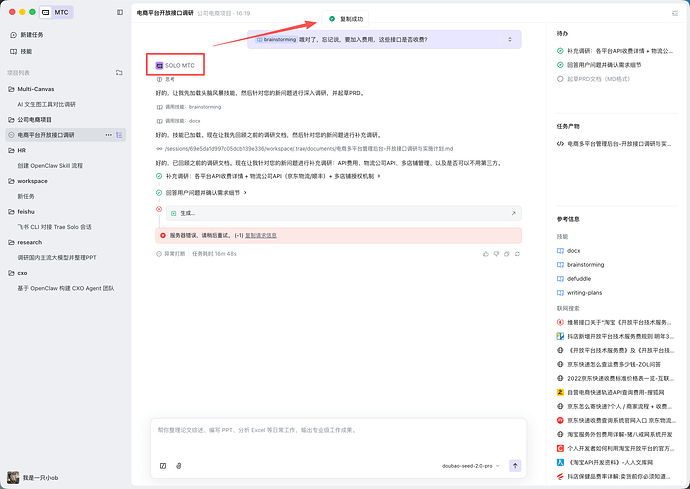Open the doubao-seed-2.0-pro model dropdown
Viewport: 690px width, 489px height.
tap(471, 466)
